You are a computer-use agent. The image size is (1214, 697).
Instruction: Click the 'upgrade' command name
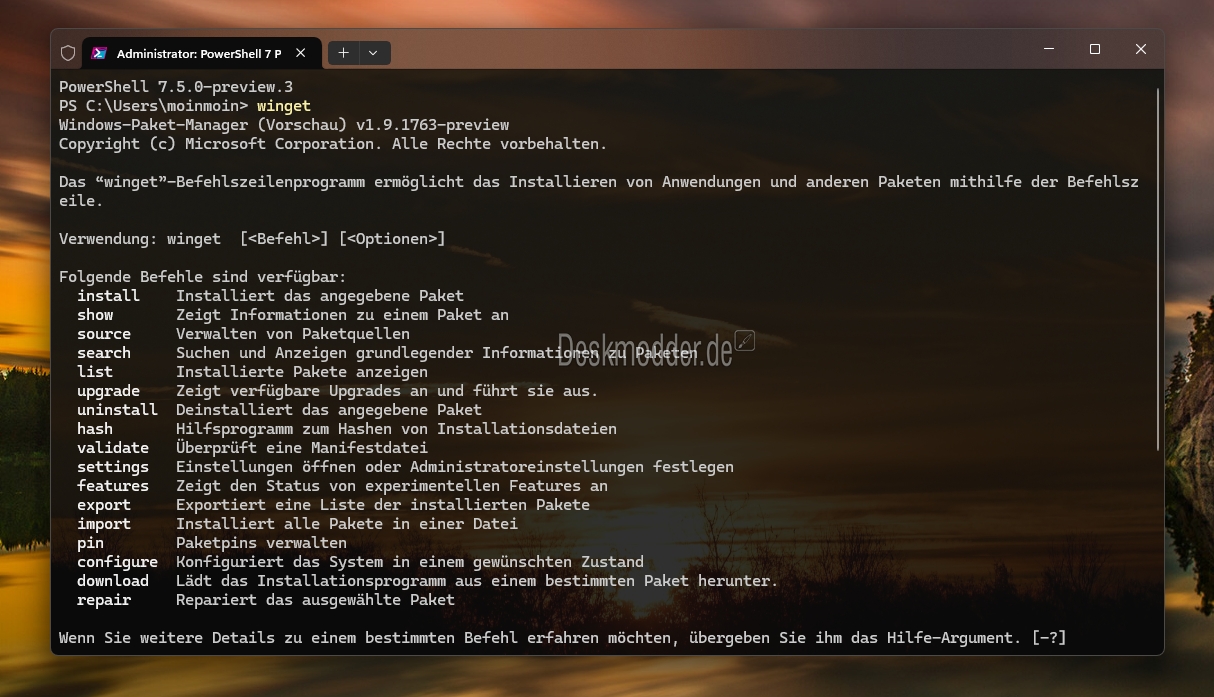pos(108,391)
